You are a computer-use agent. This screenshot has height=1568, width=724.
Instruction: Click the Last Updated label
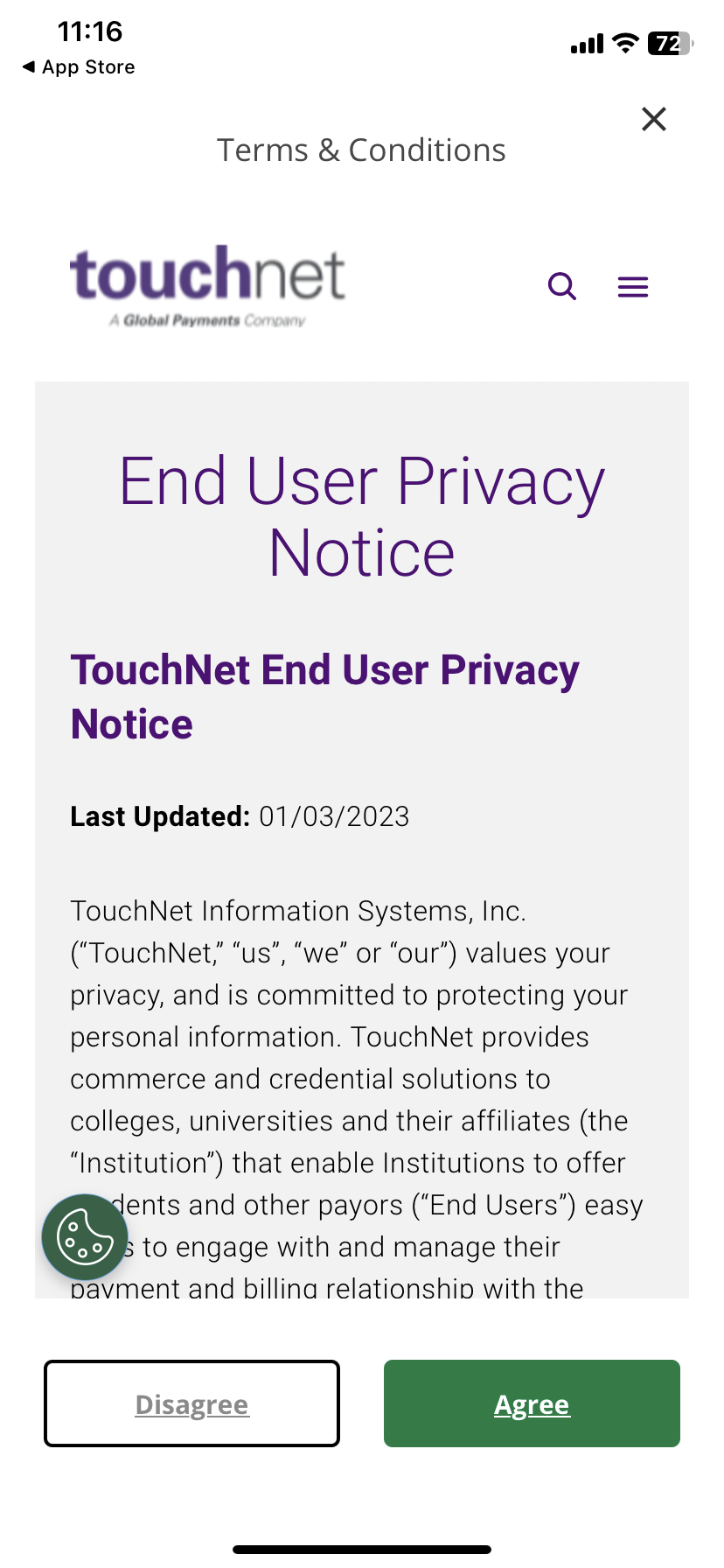pyautogui.click(x=160, y=816)
